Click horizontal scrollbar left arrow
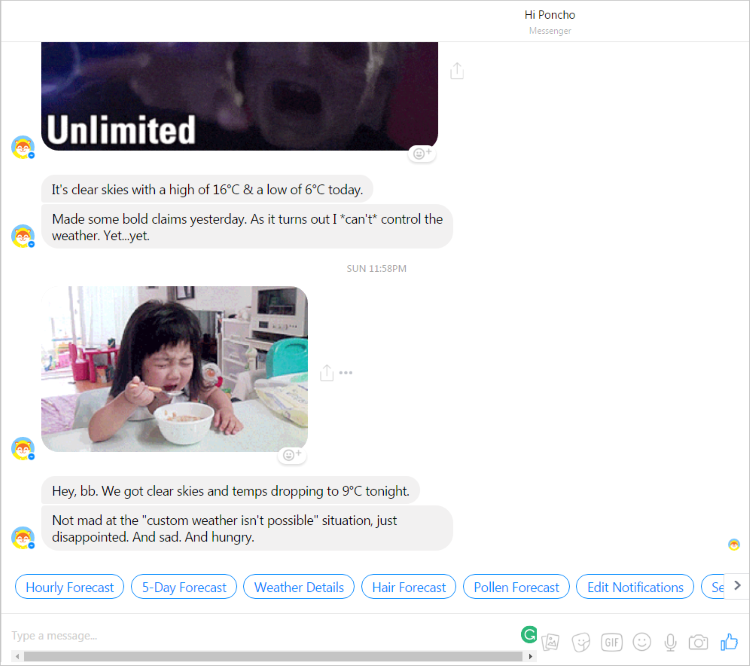The width and height of the screenshot is (750, 666). click(x=17, y=656)
